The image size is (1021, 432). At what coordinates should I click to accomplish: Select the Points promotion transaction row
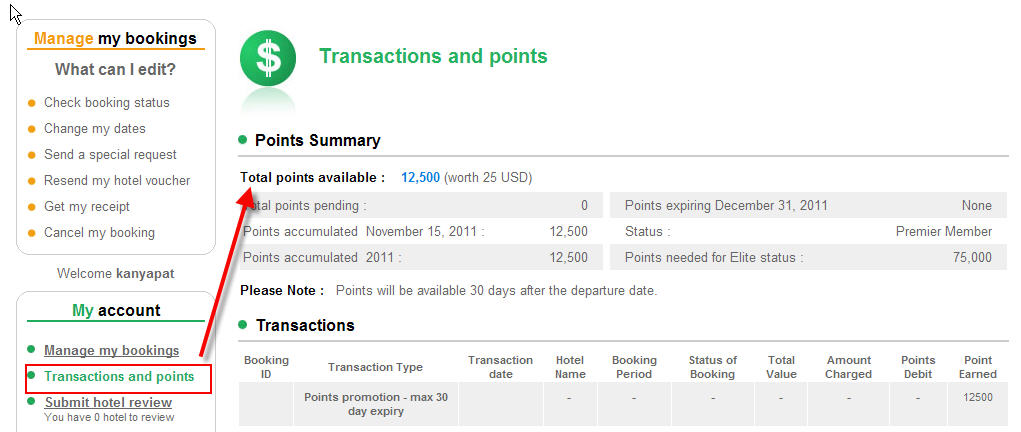(622, 404)
